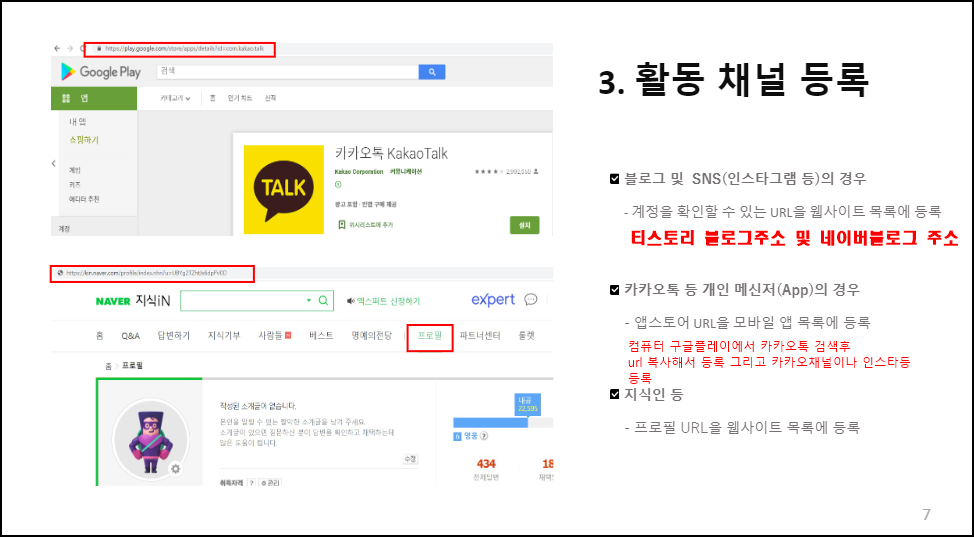Viewport: 974px width, 537px height.
Task: Open 내 앱 in the Play sidebar
Action: coord(78,122)
